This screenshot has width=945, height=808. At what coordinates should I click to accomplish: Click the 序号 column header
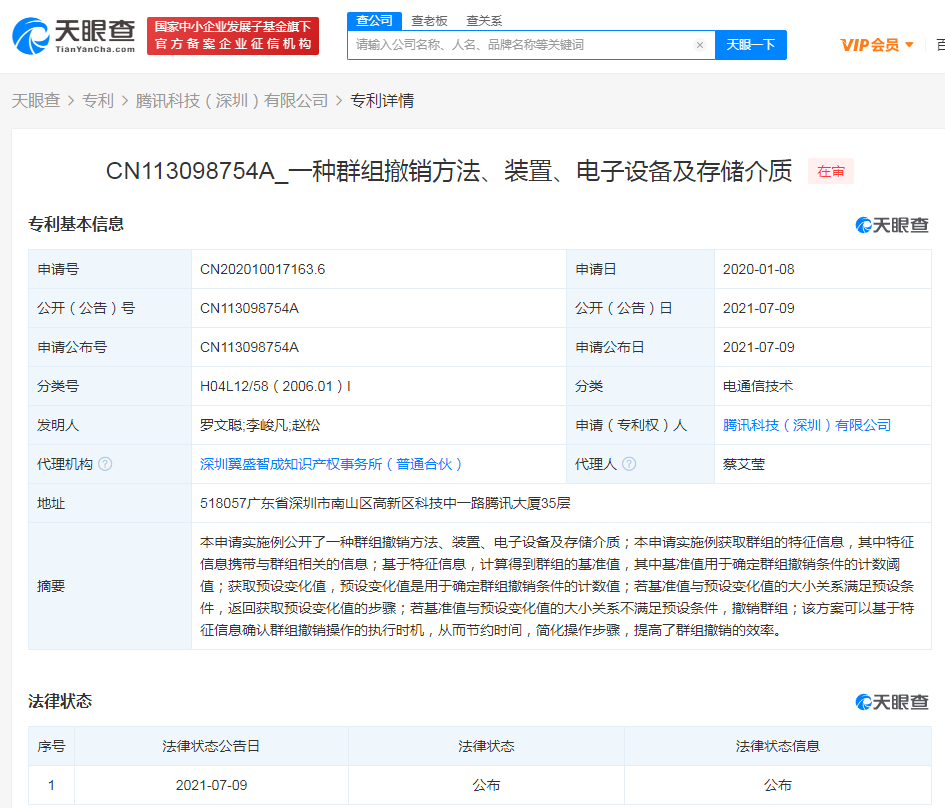tap(51, 746)
